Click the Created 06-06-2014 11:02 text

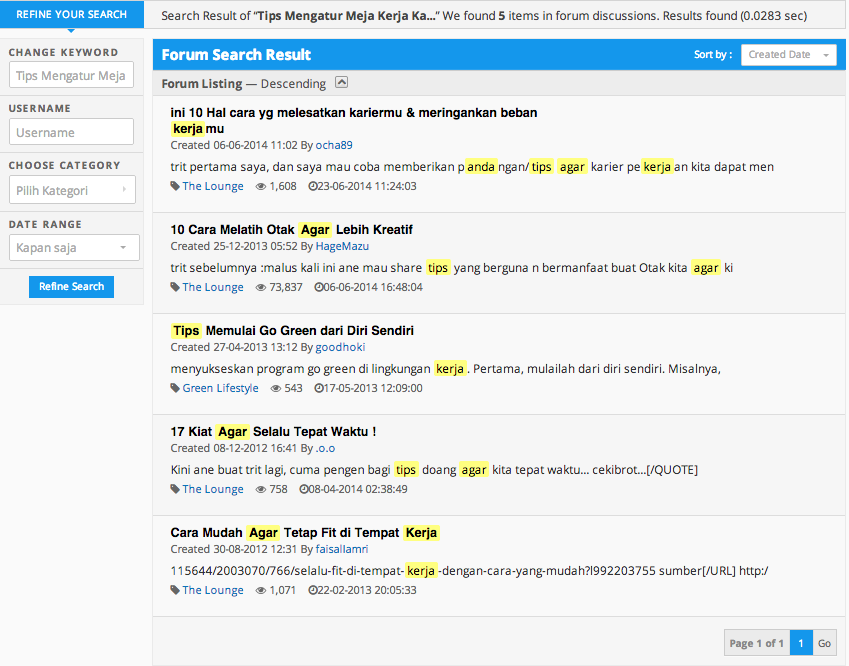(x=234, y=145)
